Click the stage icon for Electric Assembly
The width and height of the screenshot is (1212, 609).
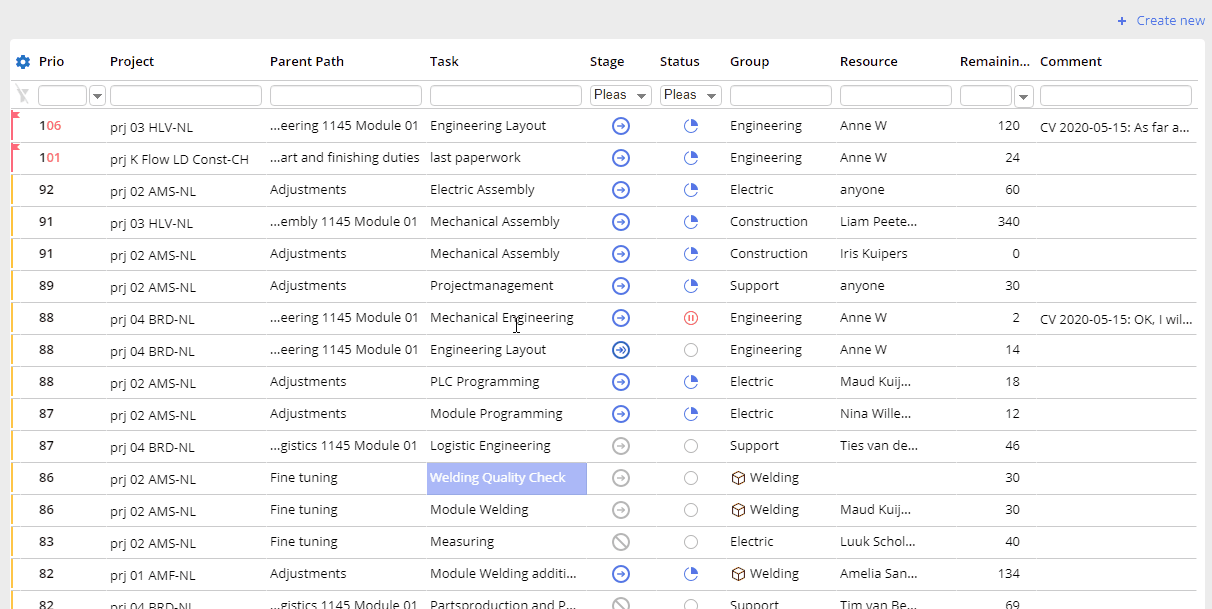[621, 190]
